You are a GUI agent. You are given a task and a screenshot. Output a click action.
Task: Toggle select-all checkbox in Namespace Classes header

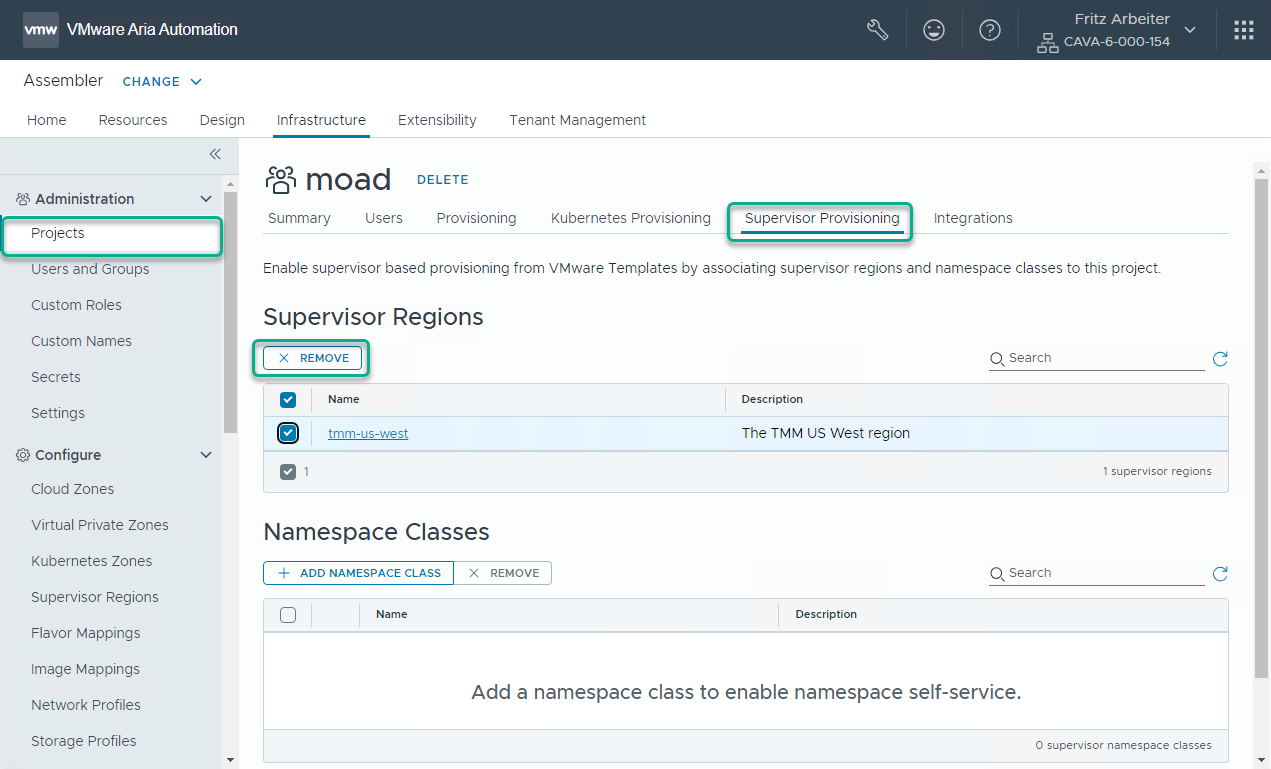tap(288, 615)
